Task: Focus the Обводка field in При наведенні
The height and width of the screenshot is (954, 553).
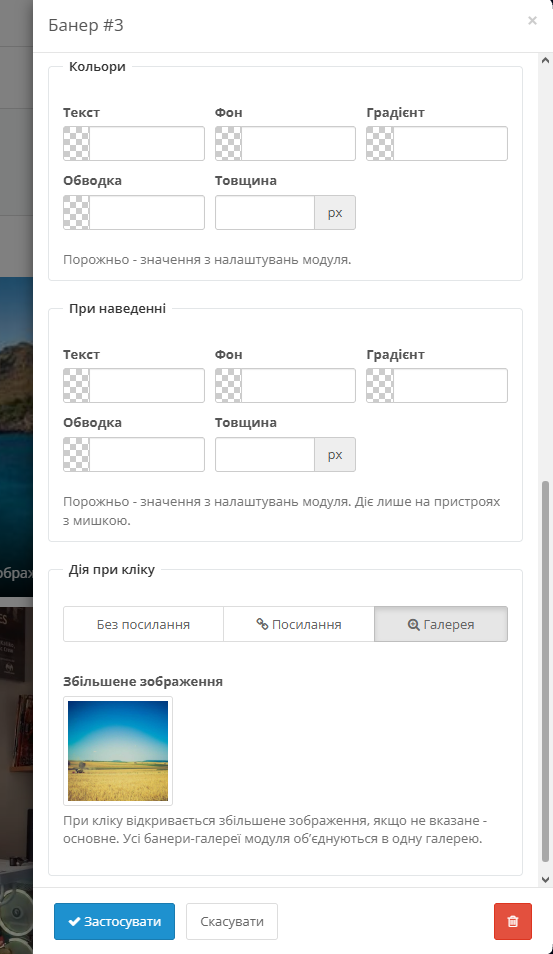Action: [147, 454]
